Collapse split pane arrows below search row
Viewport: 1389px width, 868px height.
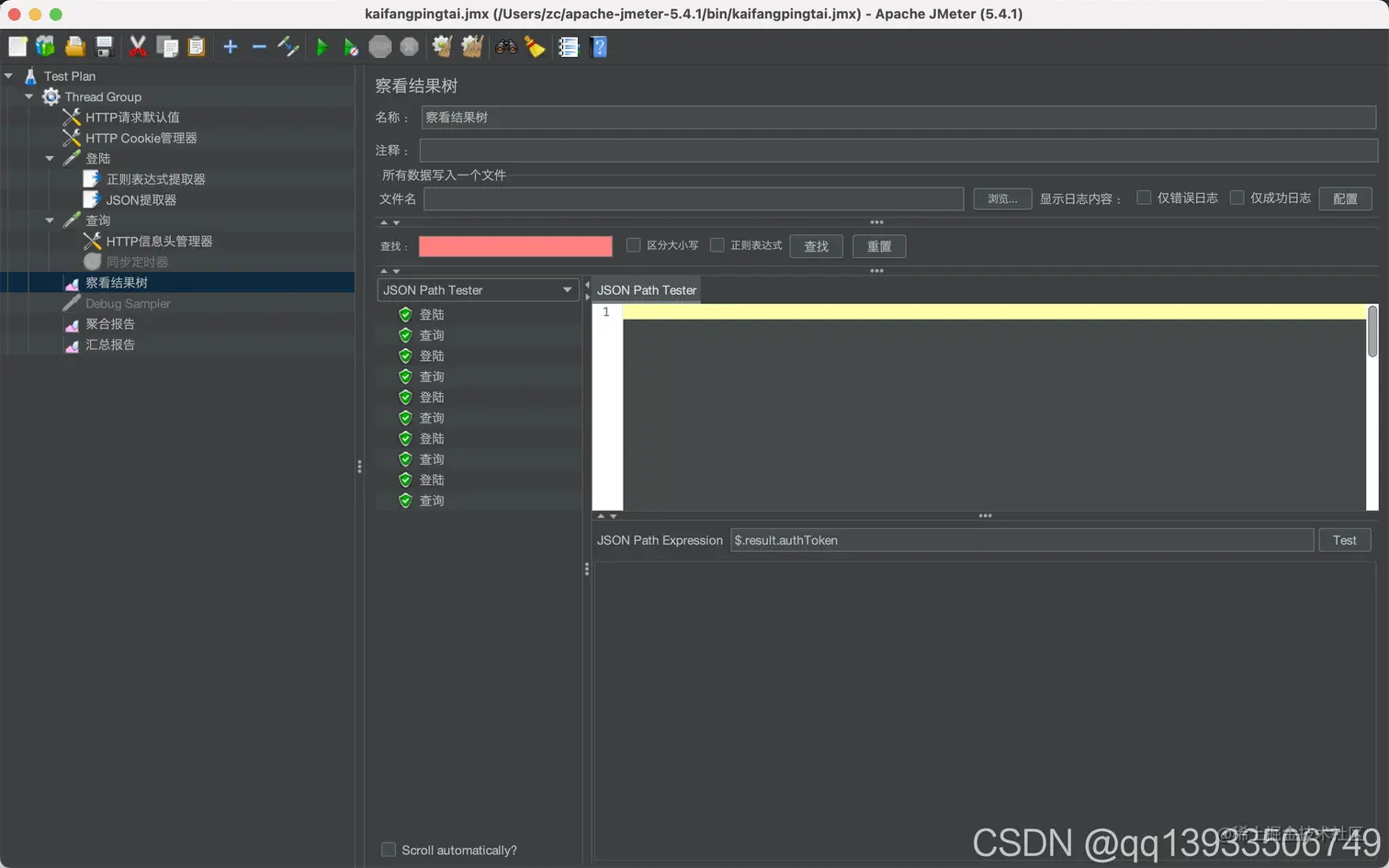[390, 271]
